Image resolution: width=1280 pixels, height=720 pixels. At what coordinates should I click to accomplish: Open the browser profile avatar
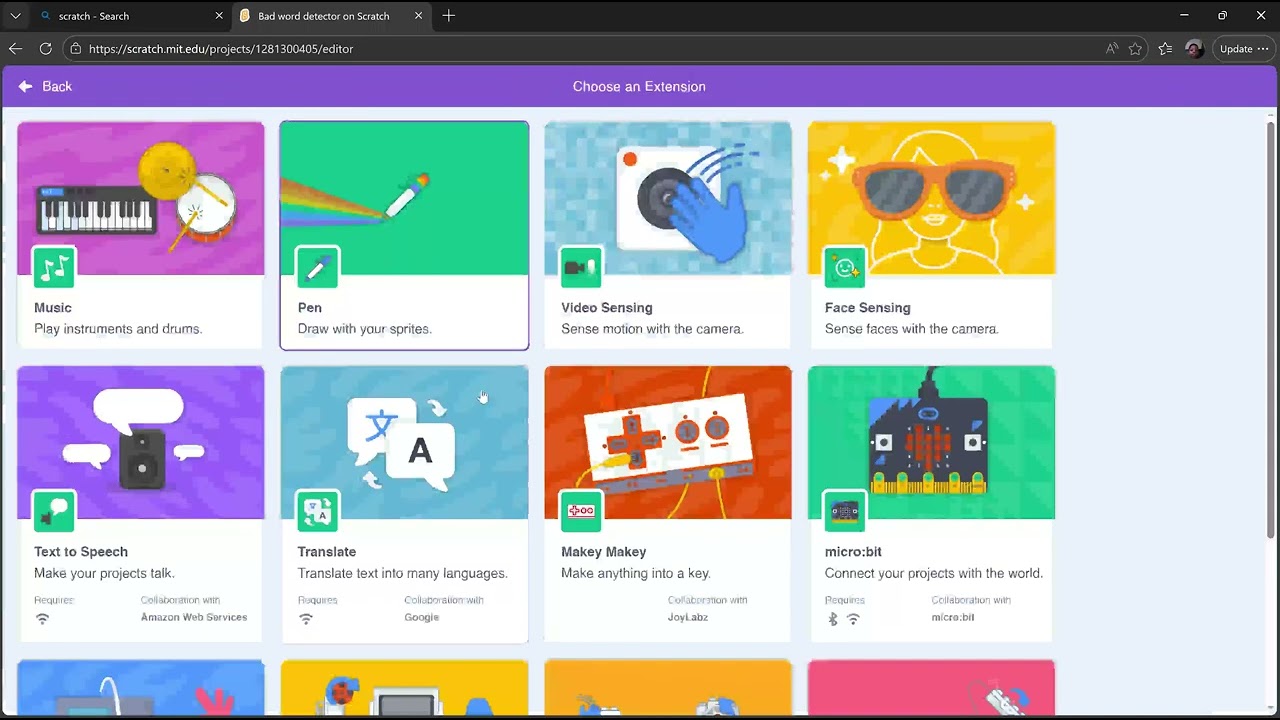click(1194, 48)
